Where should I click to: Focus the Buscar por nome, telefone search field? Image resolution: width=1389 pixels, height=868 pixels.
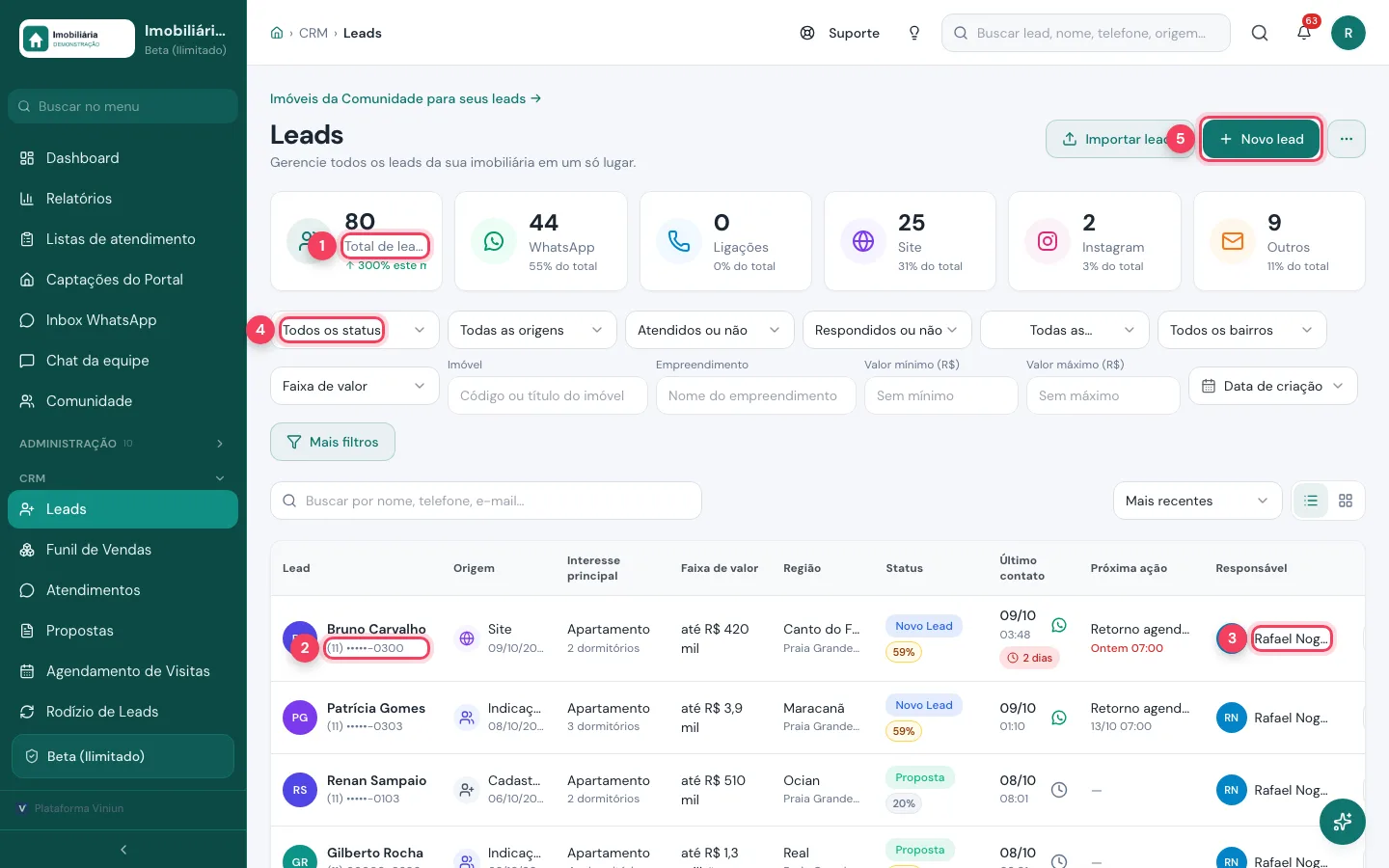486,501
